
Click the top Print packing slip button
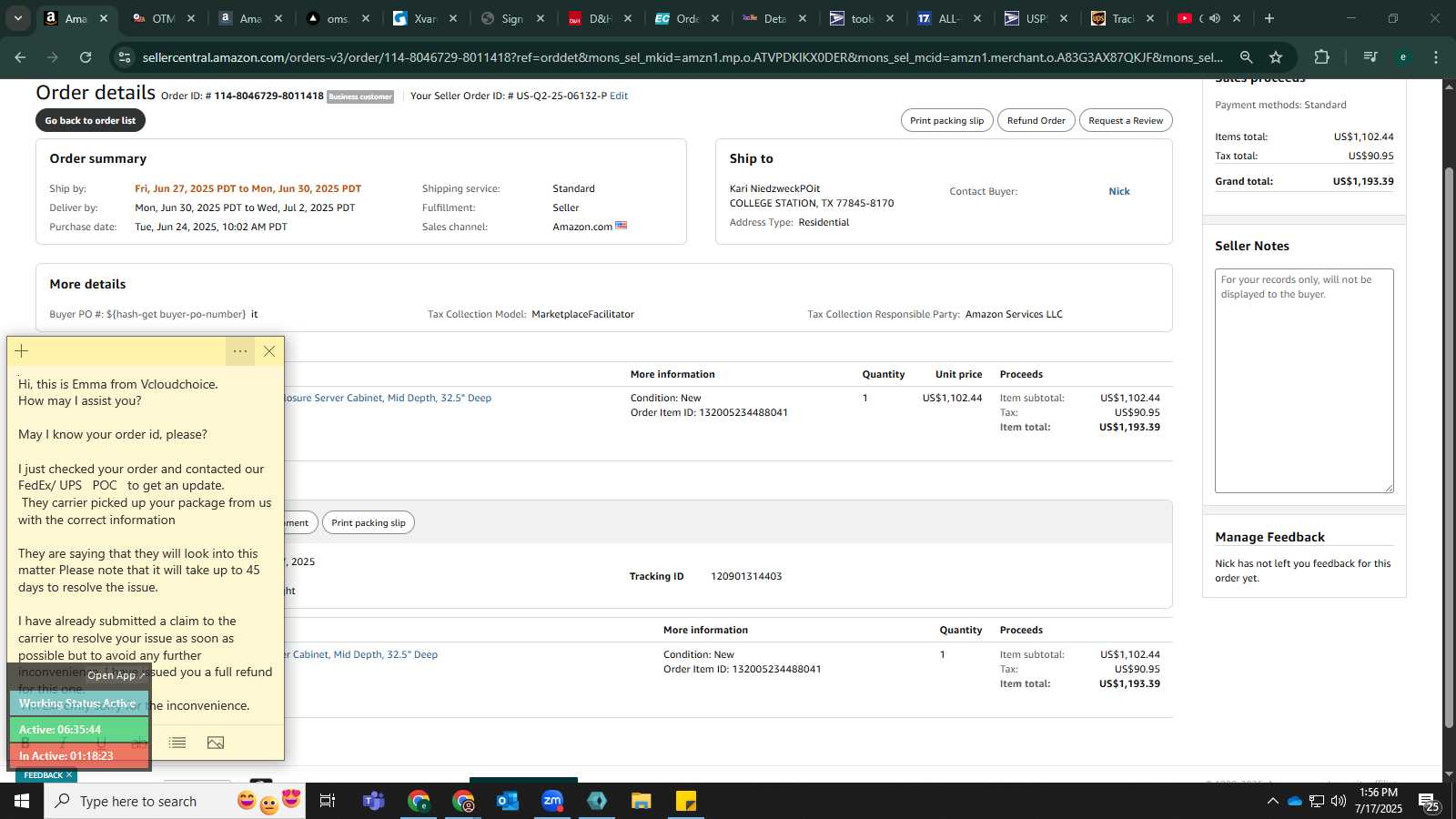point(946,120)
